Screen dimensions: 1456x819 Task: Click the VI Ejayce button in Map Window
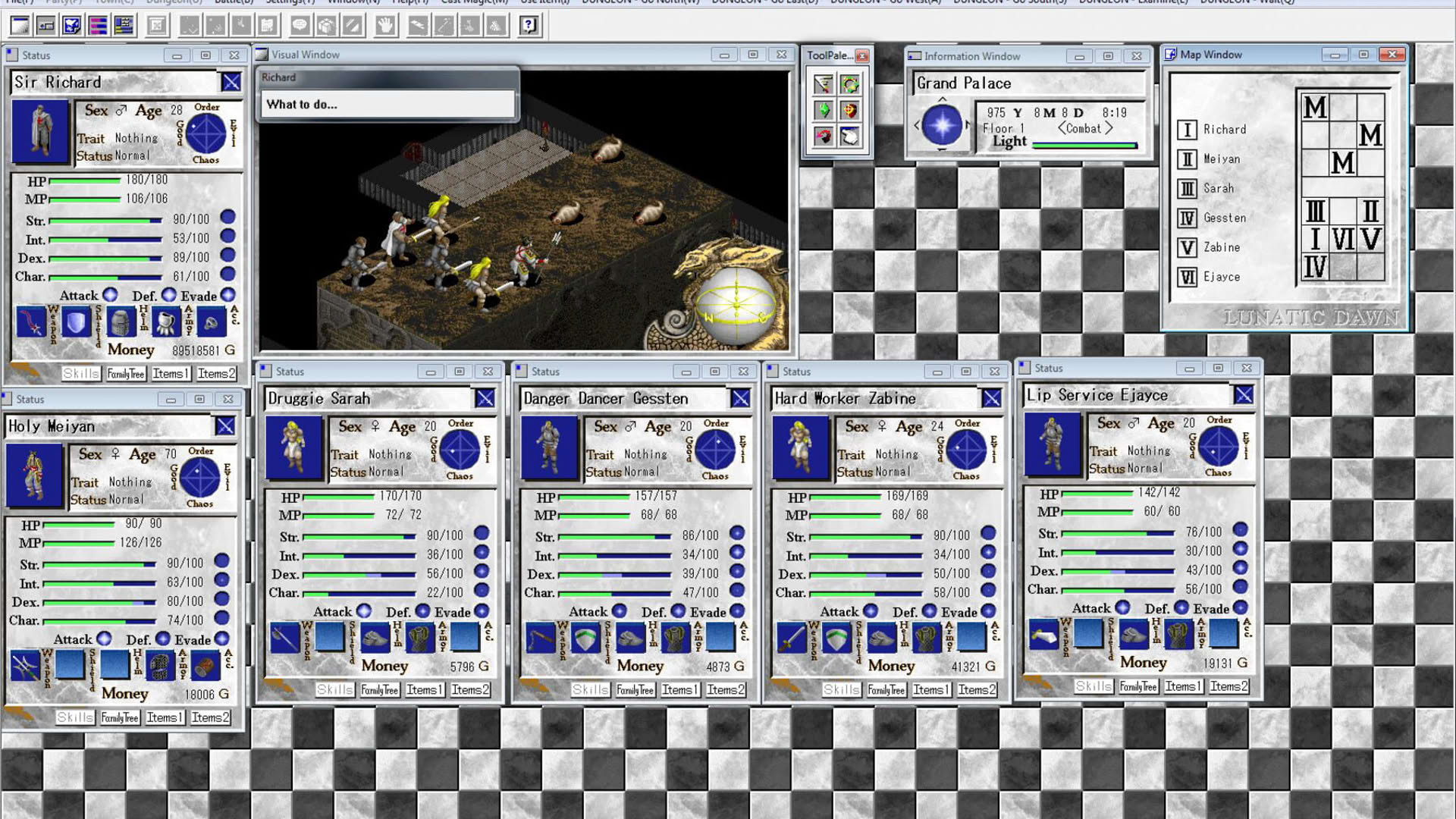[1187, 278]
